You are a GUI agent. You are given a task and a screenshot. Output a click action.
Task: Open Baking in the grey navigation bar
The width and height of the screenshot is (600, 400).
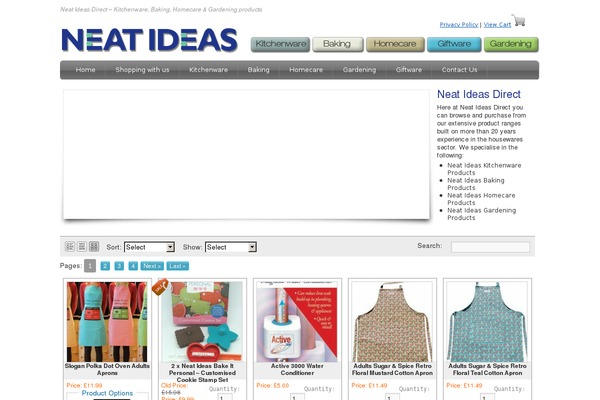pos(258,70)
